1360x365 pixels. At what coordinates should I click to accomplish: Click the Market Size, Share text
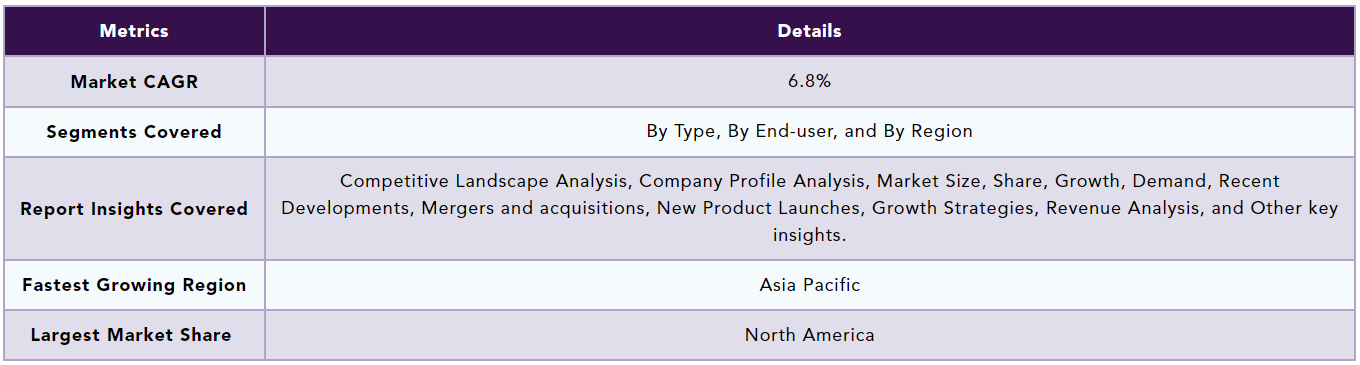pyautogui.click(x=963, y=182)
